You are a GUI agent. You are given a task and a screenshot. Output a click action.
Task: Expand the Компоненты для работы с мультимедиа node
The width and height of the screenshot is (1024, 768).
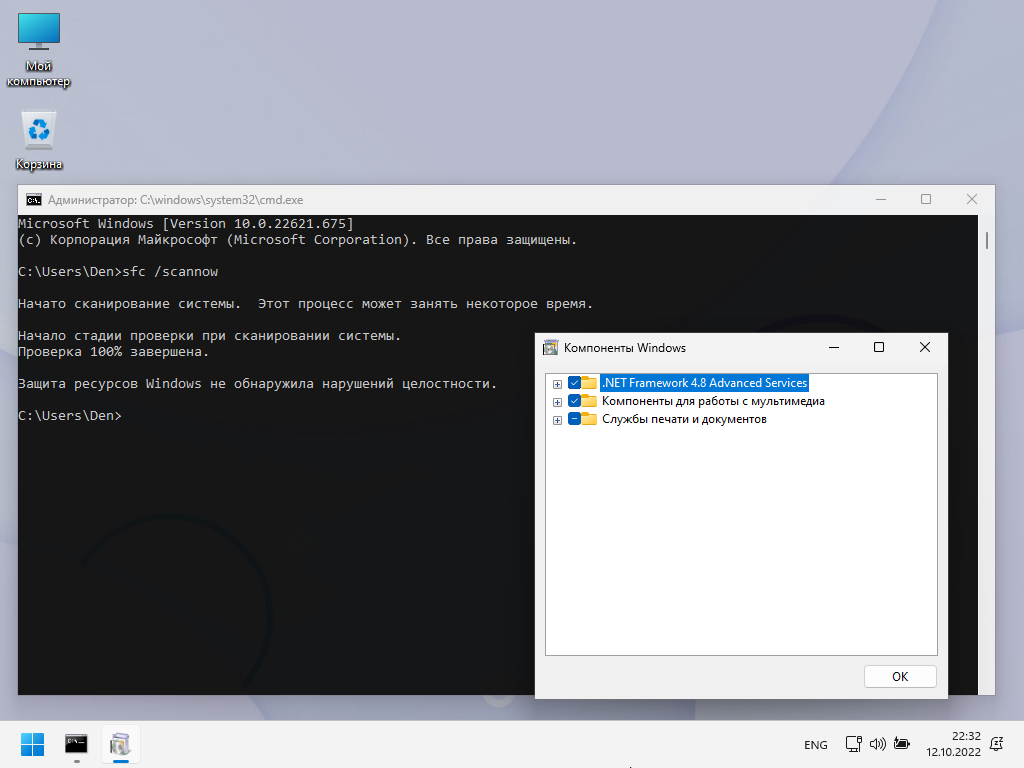point(557,402)
